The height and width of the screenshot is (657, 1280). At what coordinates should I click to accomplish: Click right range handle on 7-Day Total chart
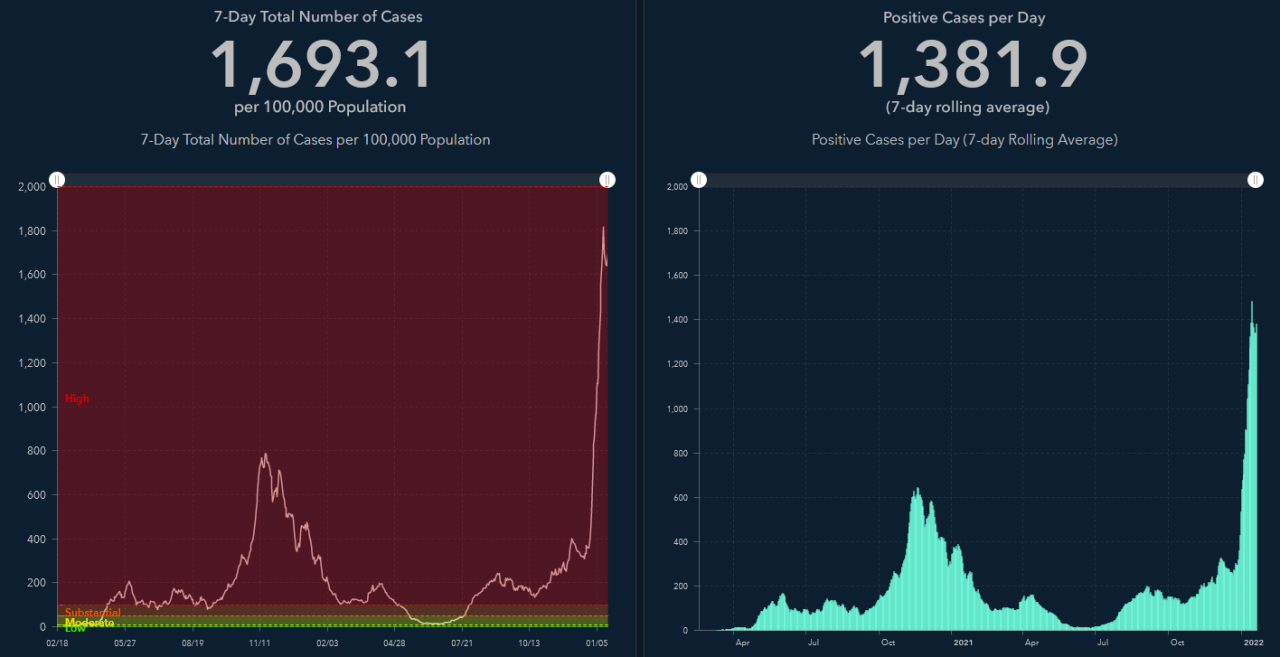click(607, 180)
